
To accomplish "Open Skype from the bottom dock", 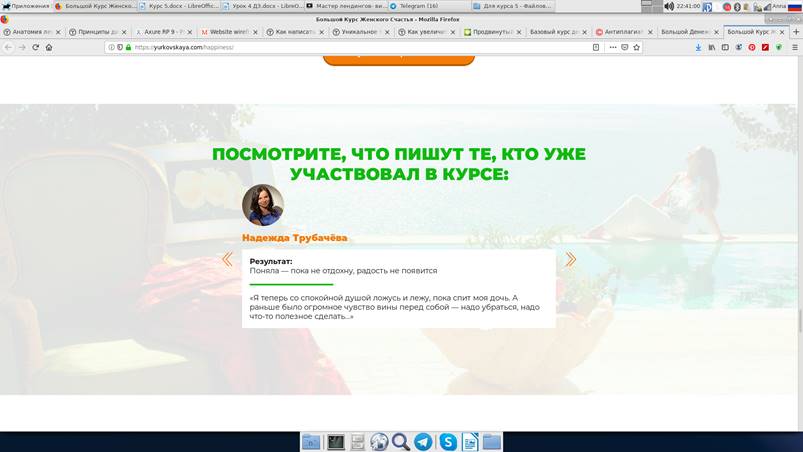I will (x=447, y=441).
